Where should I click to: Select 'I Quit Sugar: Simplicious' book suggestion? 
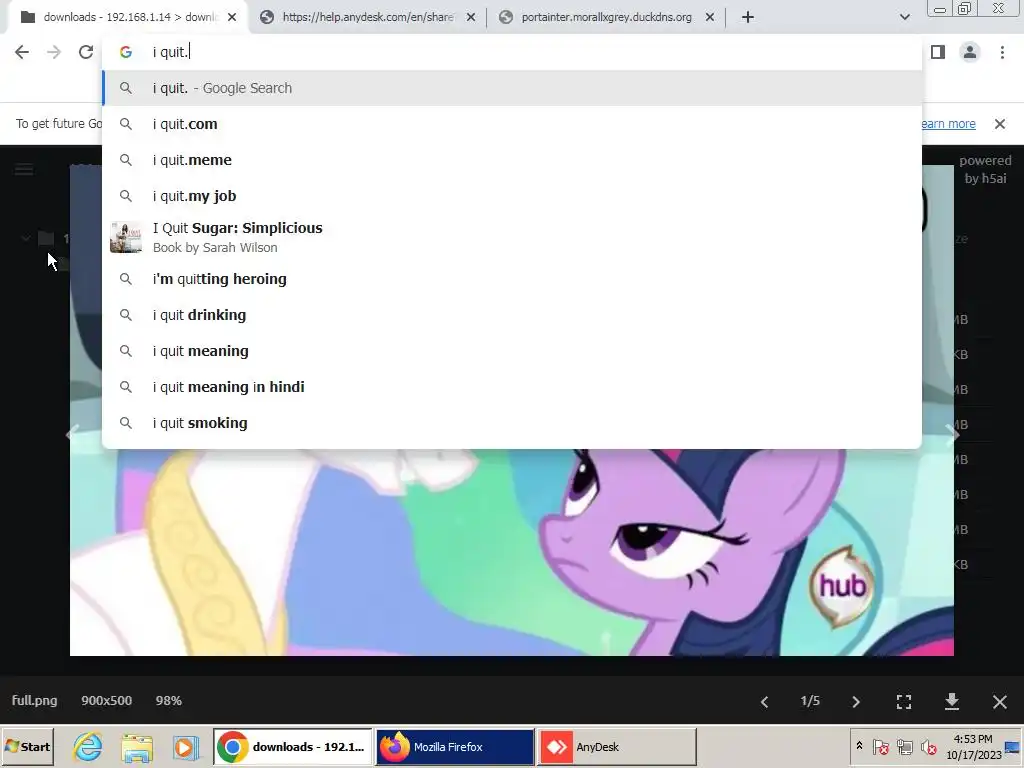point(512,237)
